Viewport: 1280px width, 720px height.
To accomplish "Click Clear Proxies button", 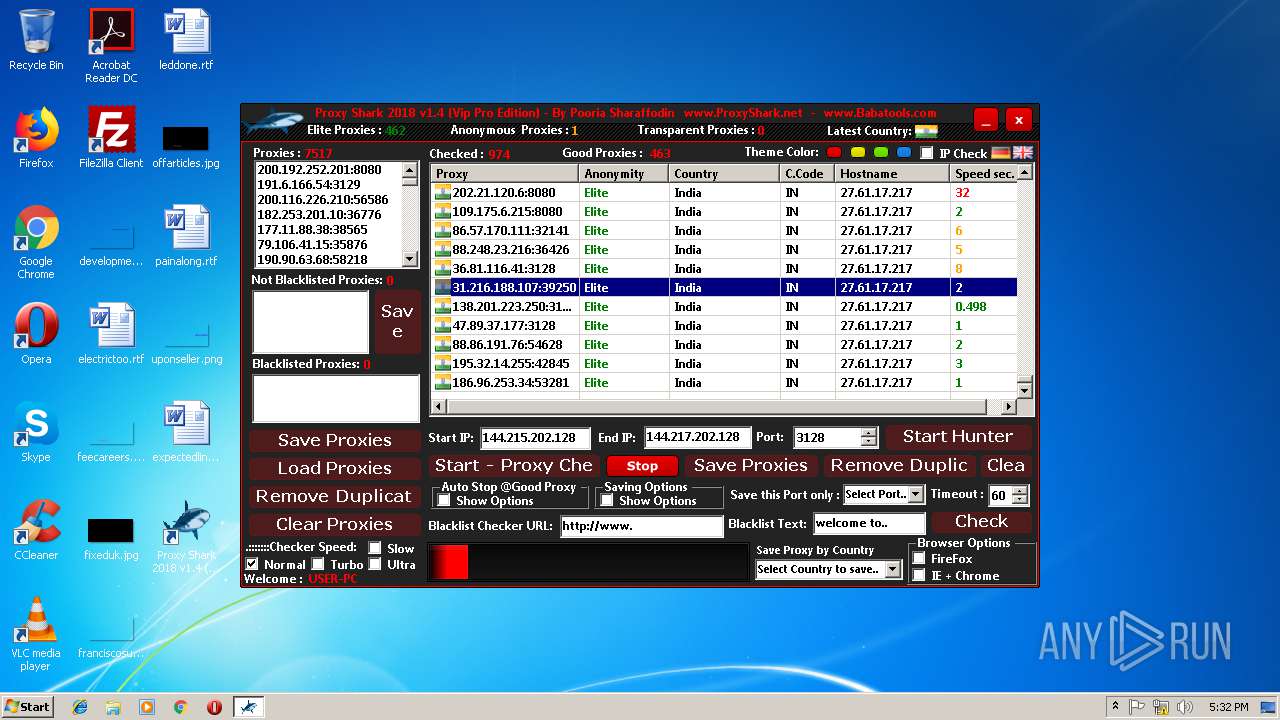I will click(334, 524).
